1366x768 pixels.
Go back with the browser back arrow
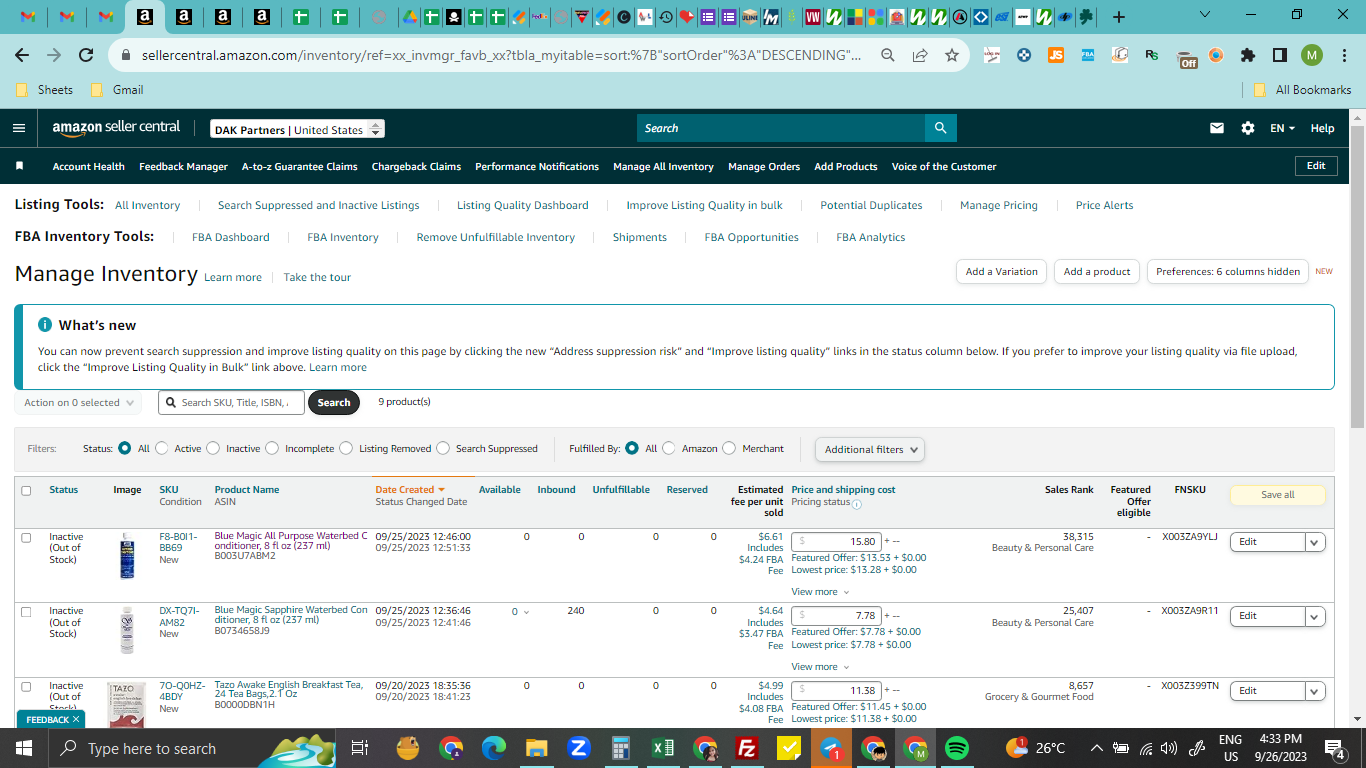click(22, 55)
